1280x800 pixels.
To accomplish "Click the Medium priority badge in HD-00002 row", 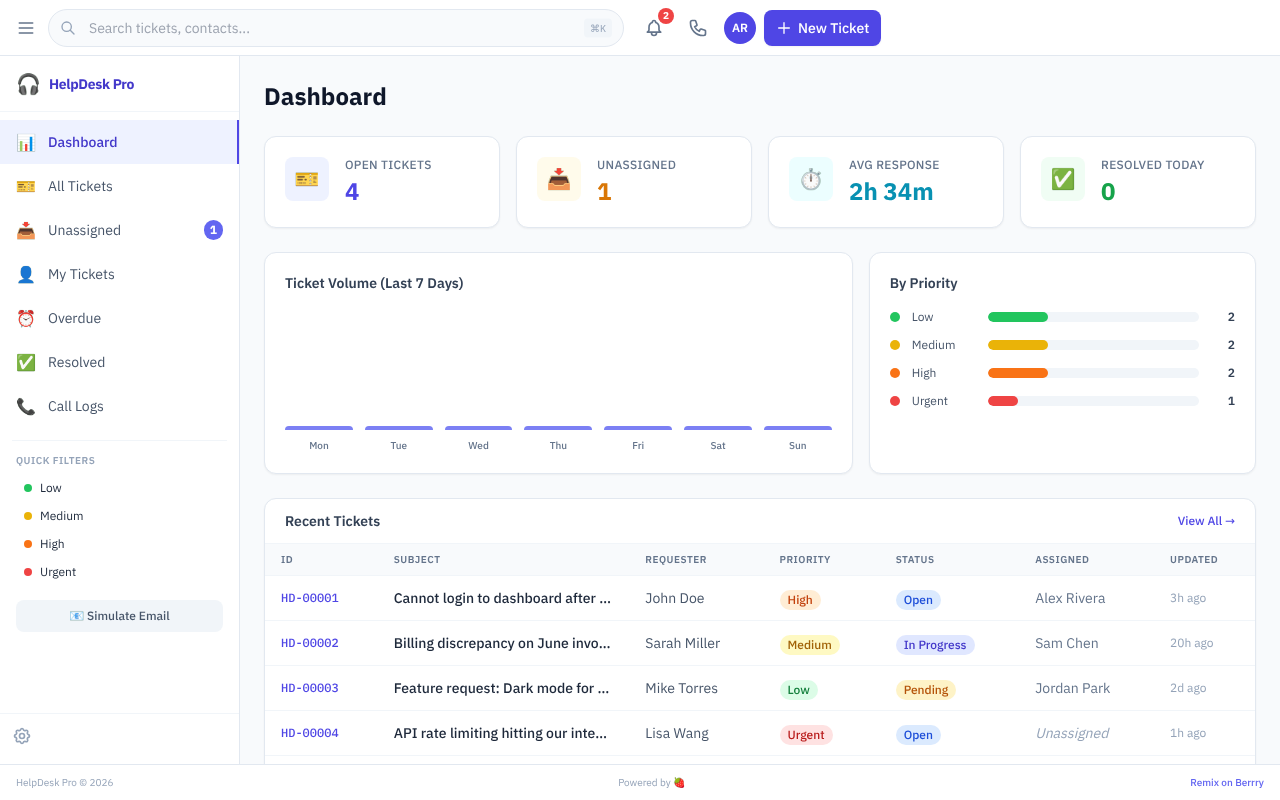I will click(809, 645).
